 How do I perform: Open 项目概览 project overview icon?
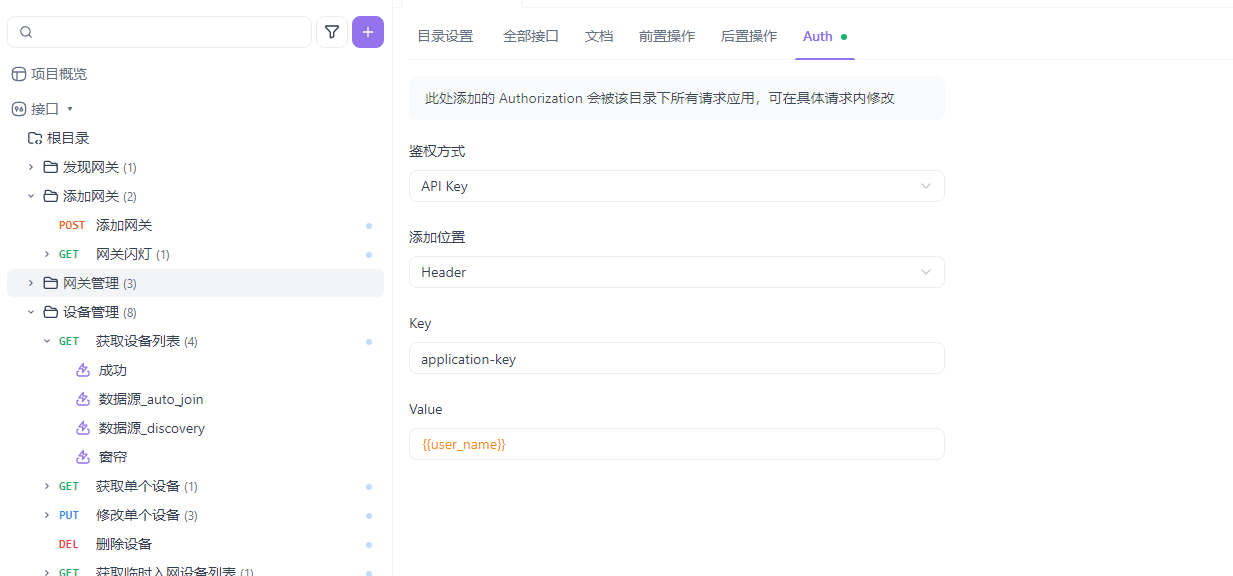click(18, 74)
